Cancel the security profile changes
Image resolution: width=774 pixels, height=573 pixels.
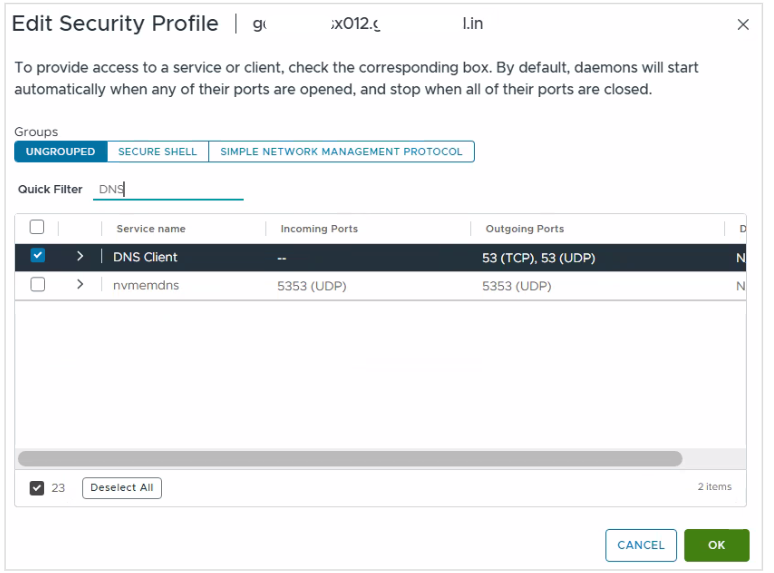640,545
